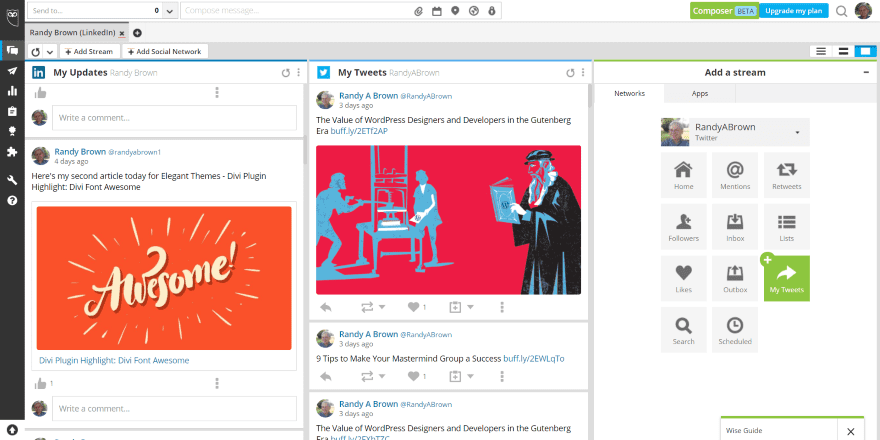Add the Inbox stream tile

(x=735, y=227)
